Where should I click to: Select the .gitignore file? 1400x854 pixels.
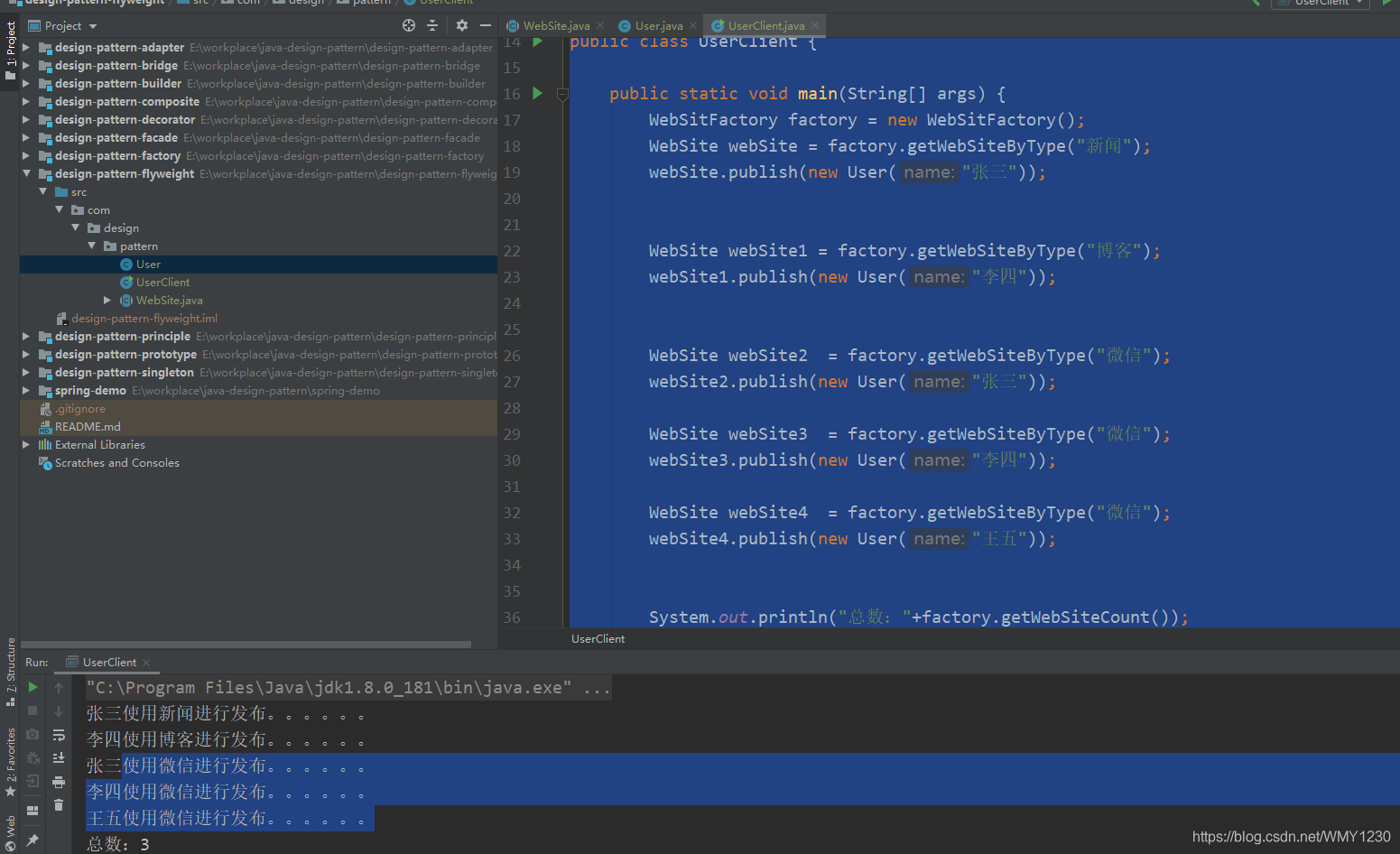tap(79, 408)
